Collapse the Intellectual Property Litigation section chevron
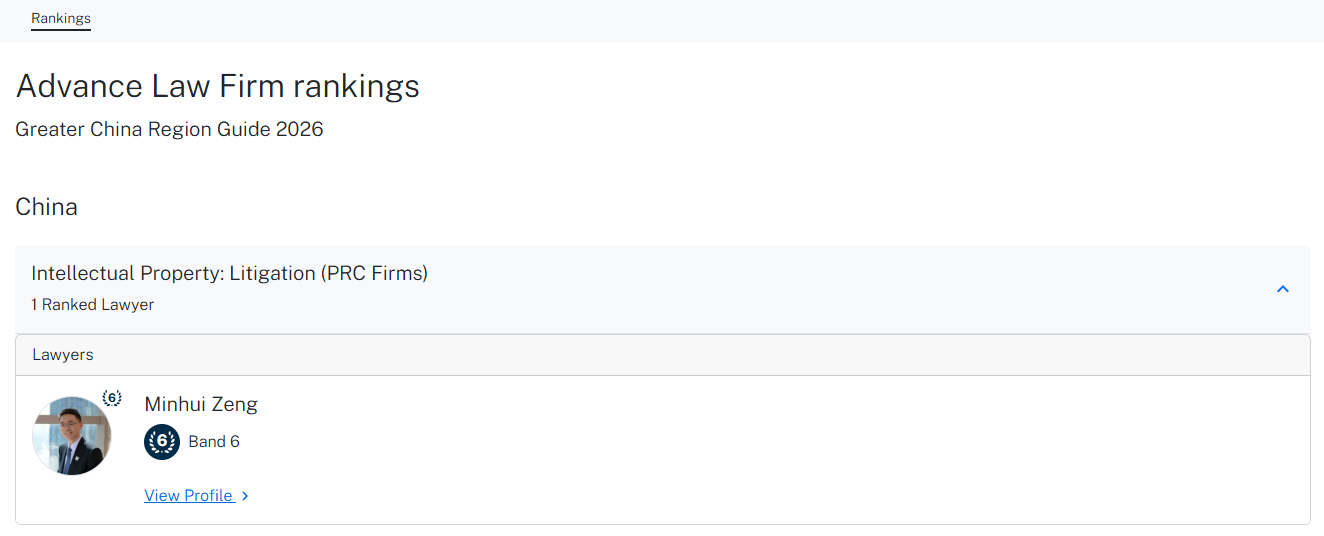Image resolution: width=1324 pixels, height=536 pixels. [x=1283, y=289]
